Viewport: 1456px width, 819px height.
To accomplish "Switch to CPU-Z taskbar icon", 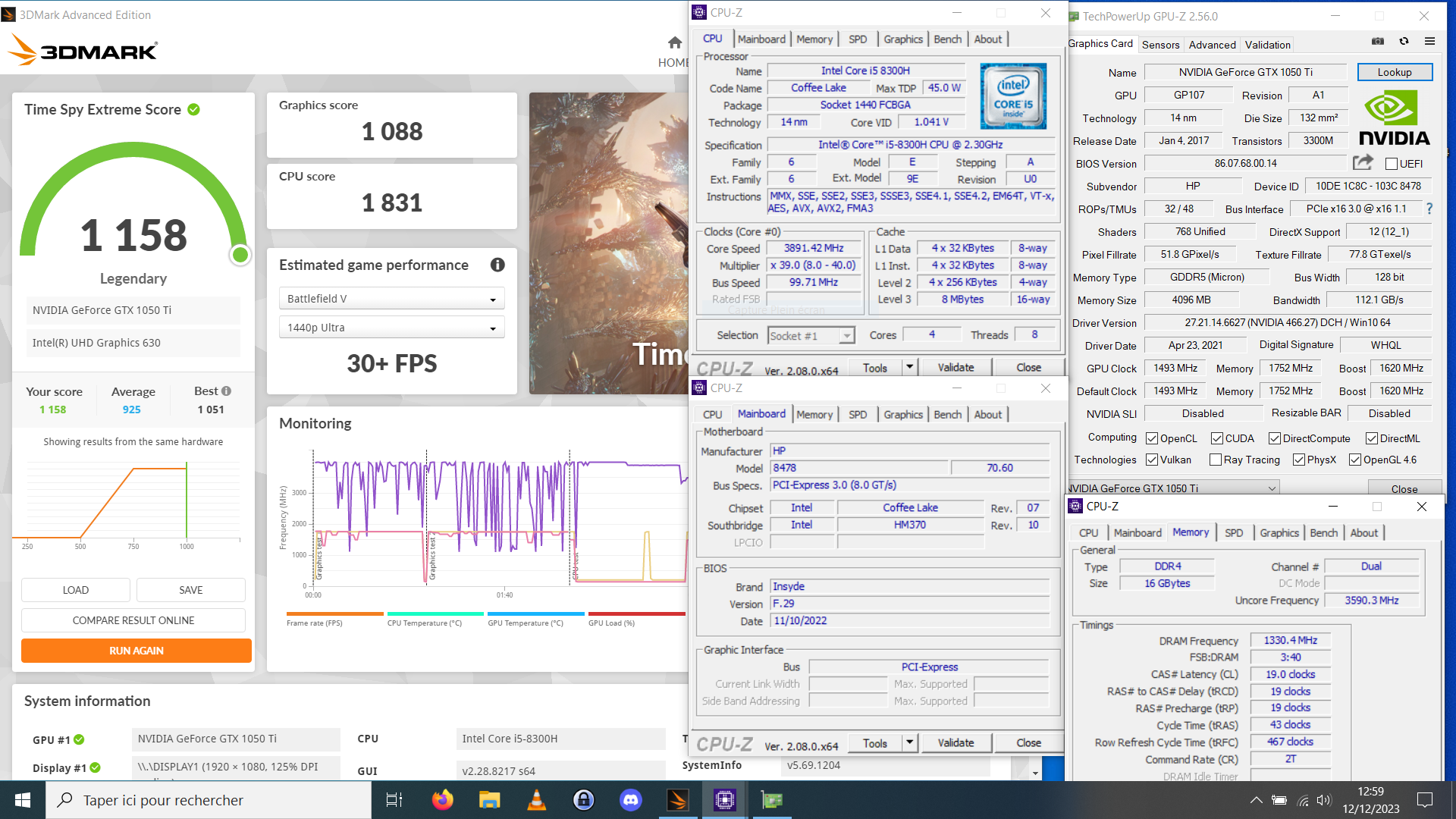I will pos(724,800).
